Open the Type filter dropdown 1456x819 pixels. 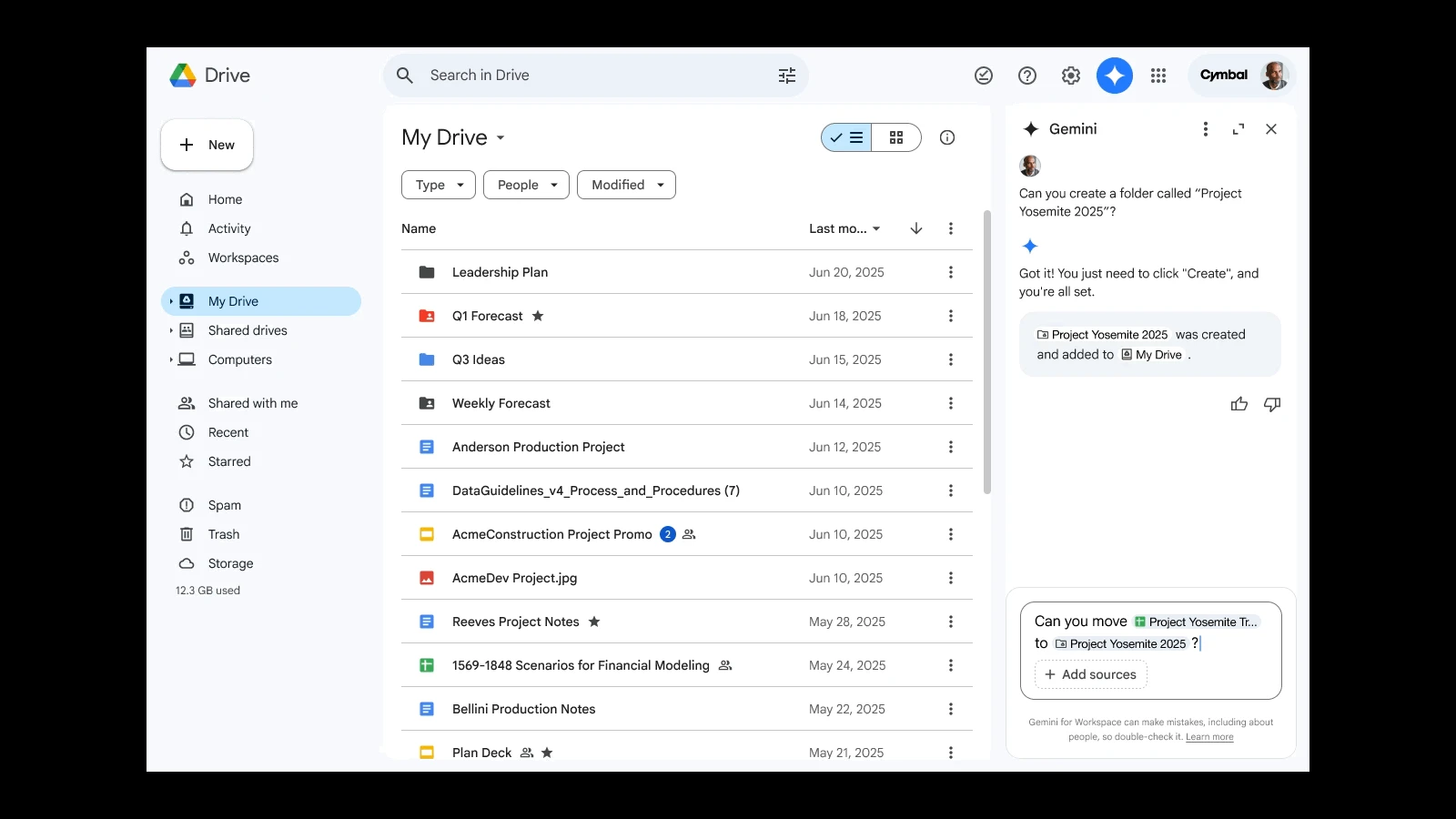click(439, 185)
